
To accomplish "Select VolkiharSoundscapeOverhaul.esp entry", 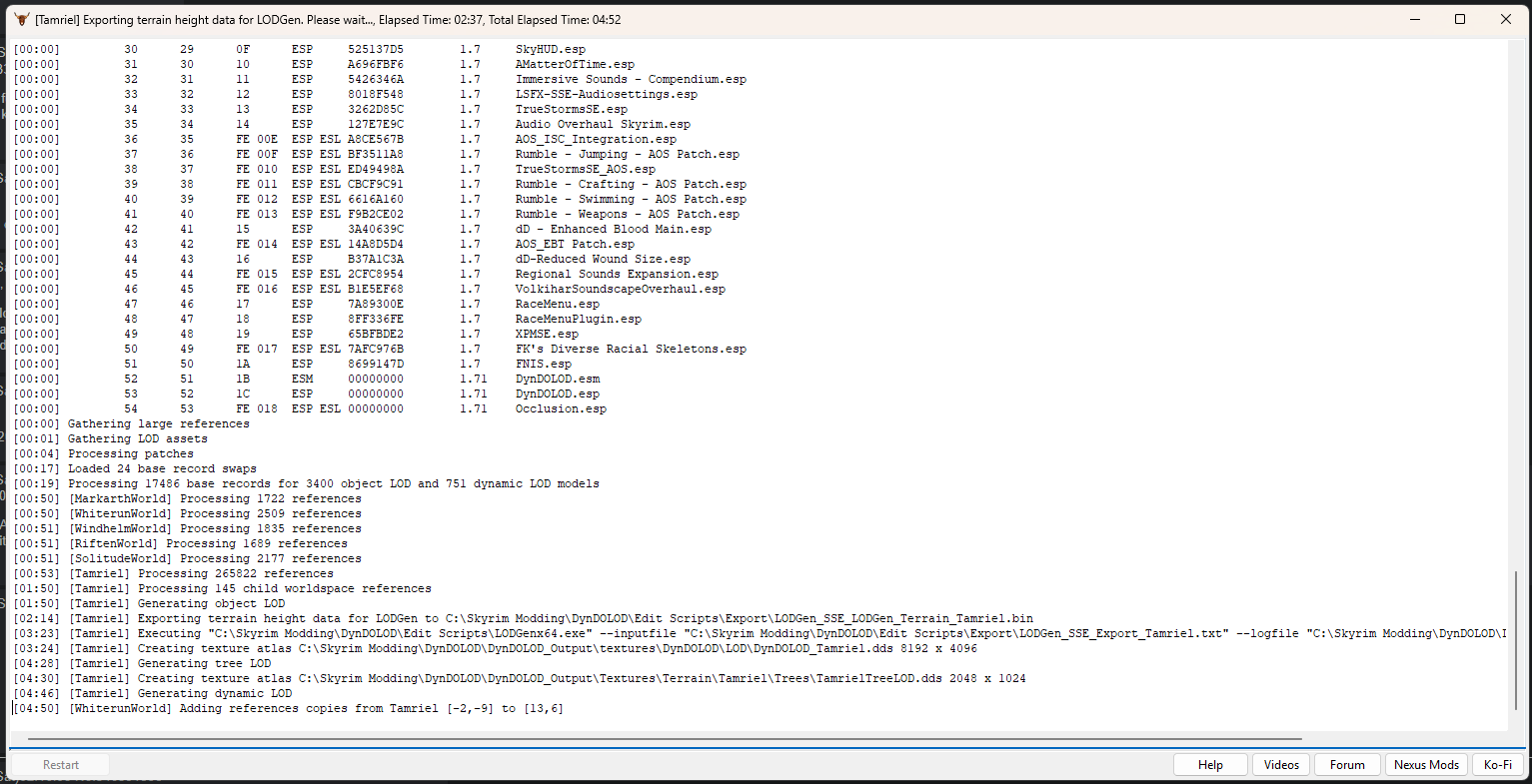I will (x=621, y=289).
